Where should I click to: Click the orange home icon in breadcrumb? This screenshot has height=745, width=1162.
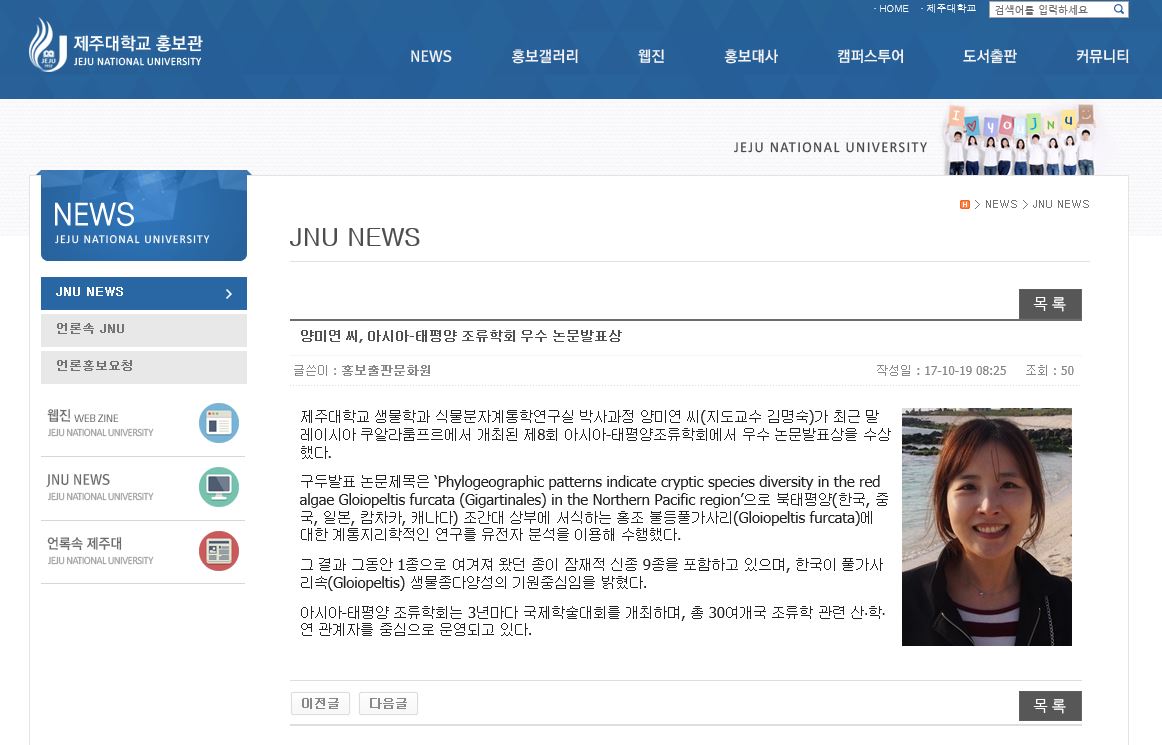point(963,204)
